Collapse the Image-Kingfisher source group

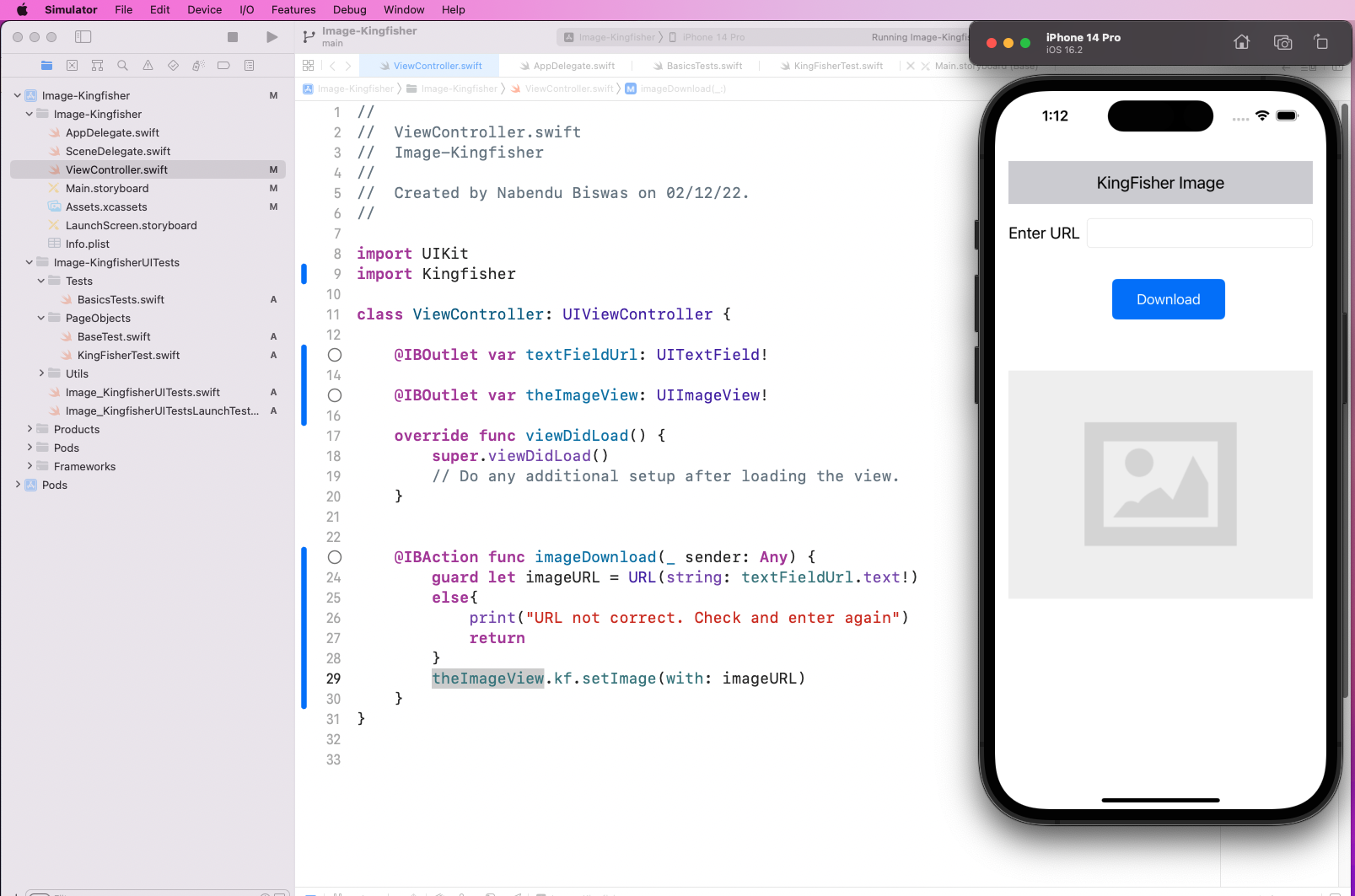(30, 114)
